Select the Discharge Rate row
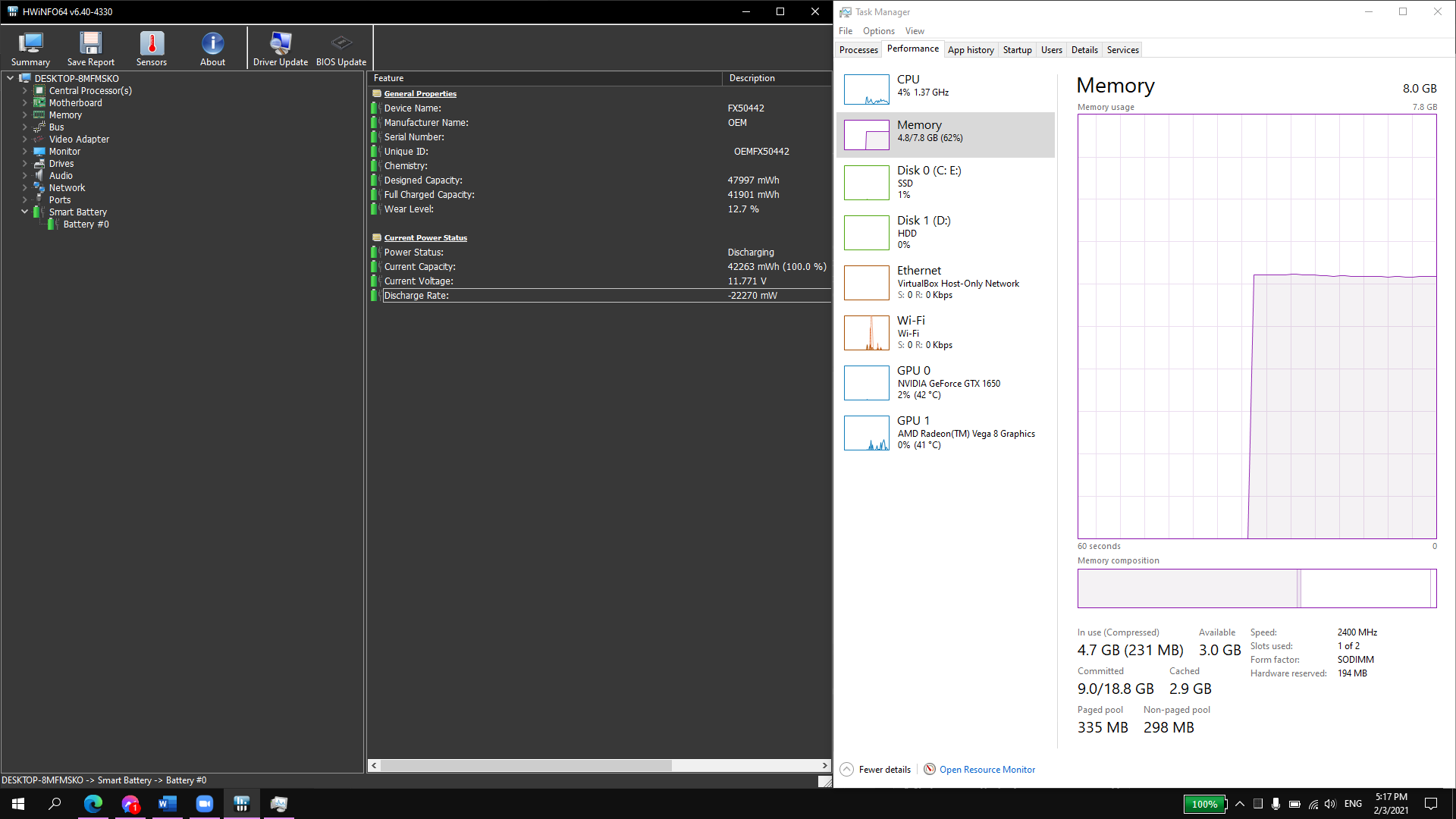This screenshot has width=1456, height=819. [x=601, y=296]
